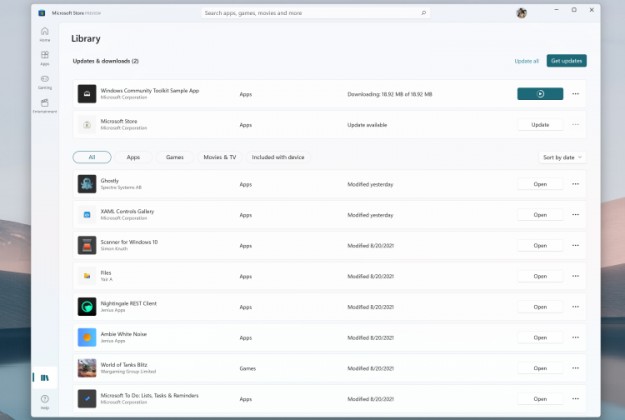Go to Home in the sidebar
The image size is (625, 420).
coord(45,33)
